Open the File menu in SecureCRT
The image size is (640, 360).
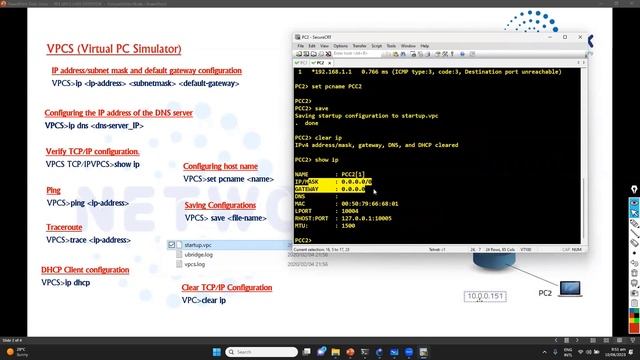[x=300, y=46]
